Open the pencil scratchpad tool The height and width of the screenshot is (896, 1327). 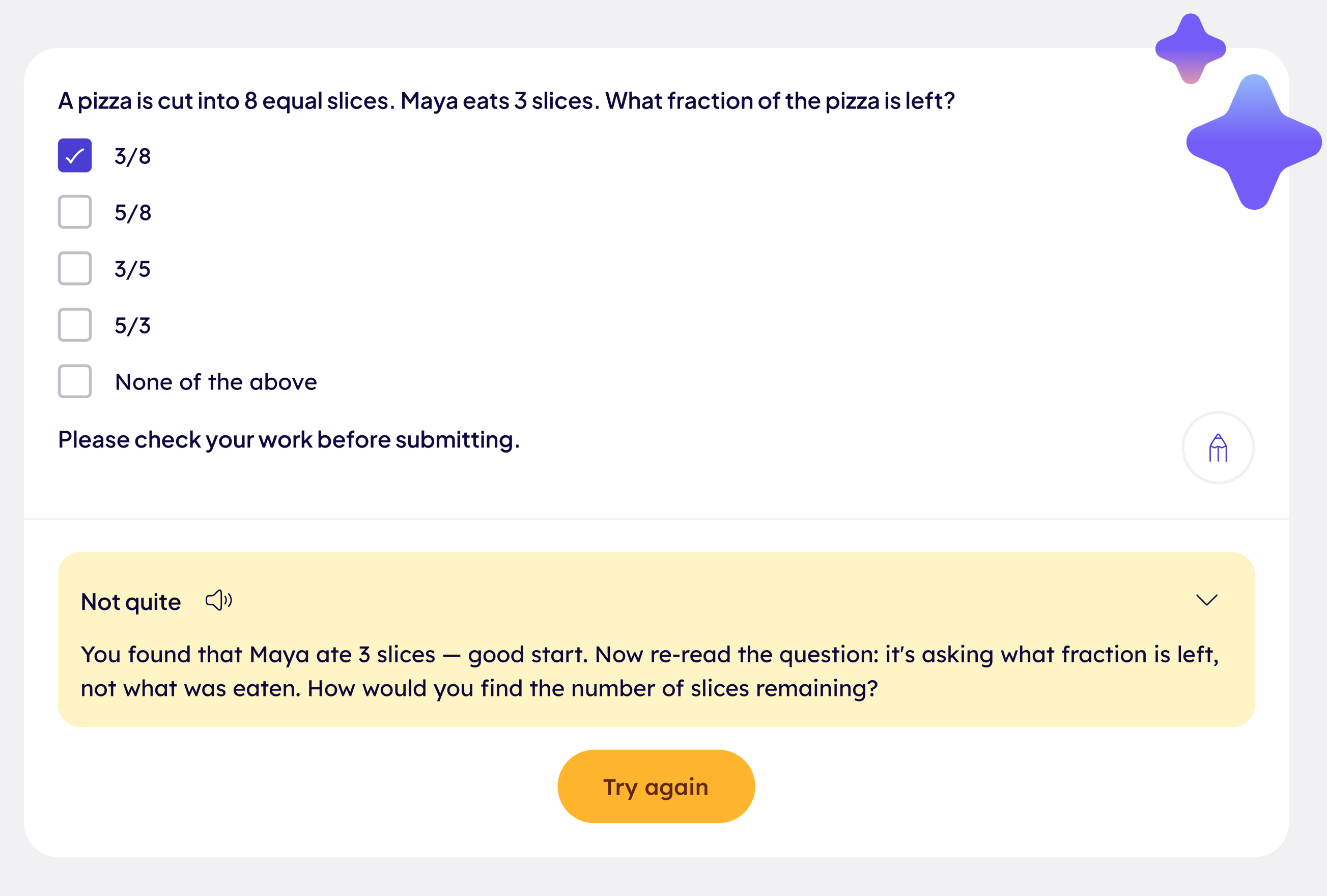(1218, 447)
